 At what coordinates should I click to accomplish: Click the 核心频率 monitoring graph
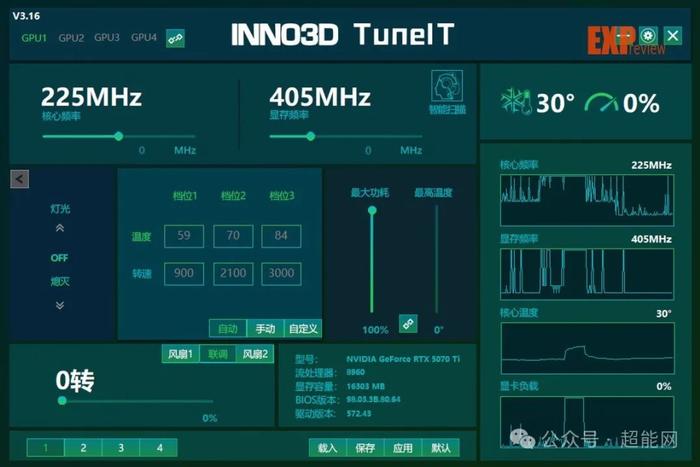[x=587, y=200]
